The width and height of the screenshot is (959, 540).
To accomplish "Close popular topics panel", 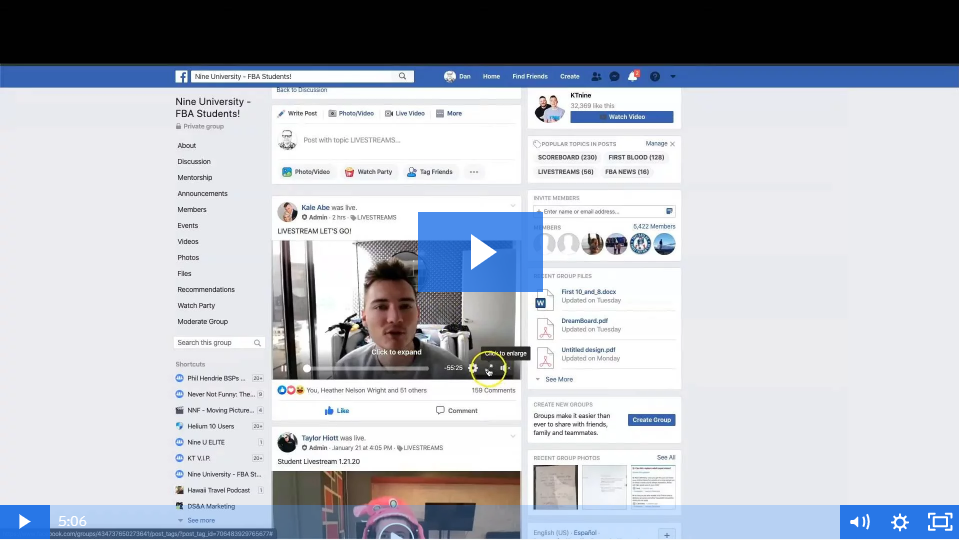I will click(x=672, y=144).
